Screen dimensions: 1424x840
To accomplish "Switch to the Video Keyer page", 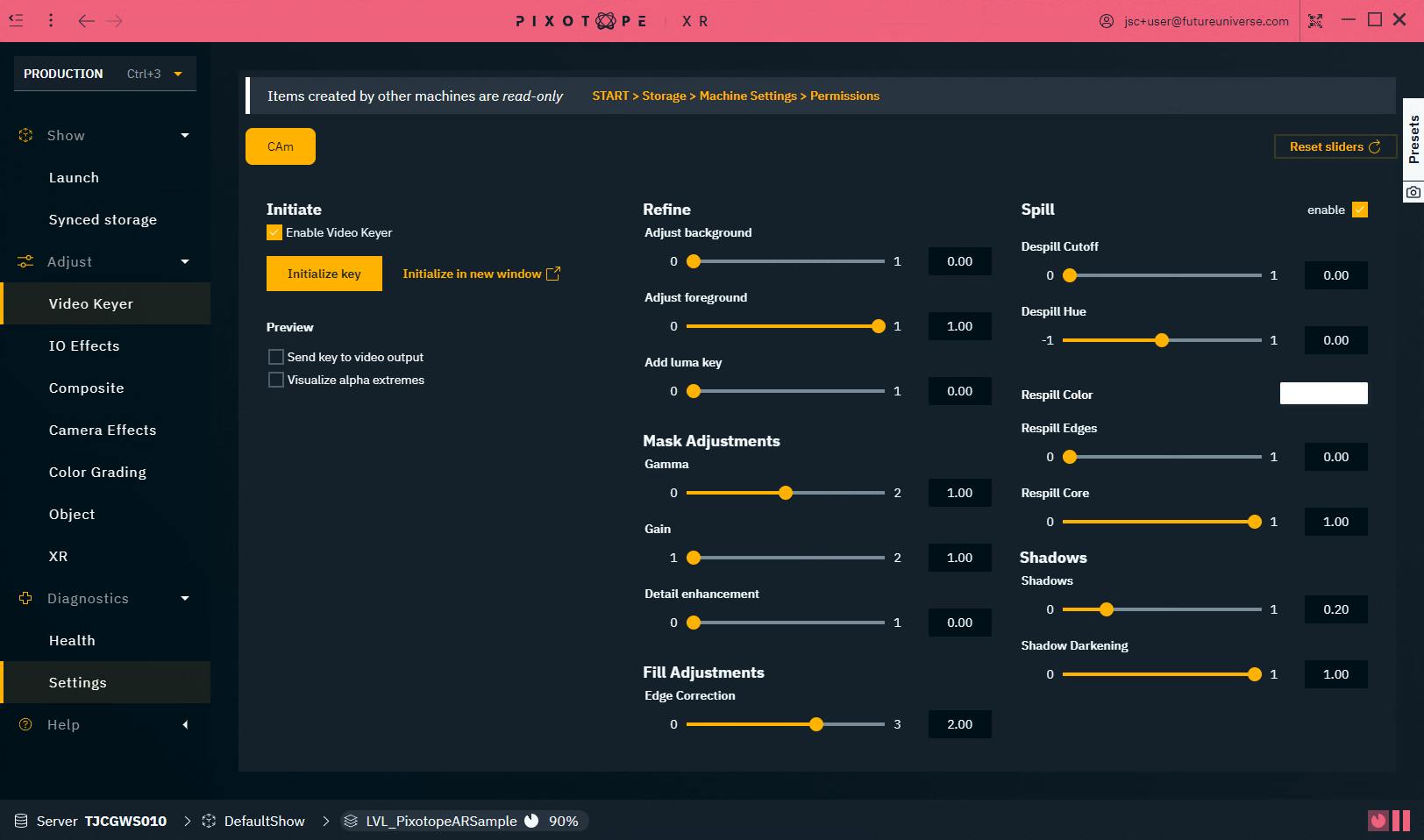I will [90, 303].
